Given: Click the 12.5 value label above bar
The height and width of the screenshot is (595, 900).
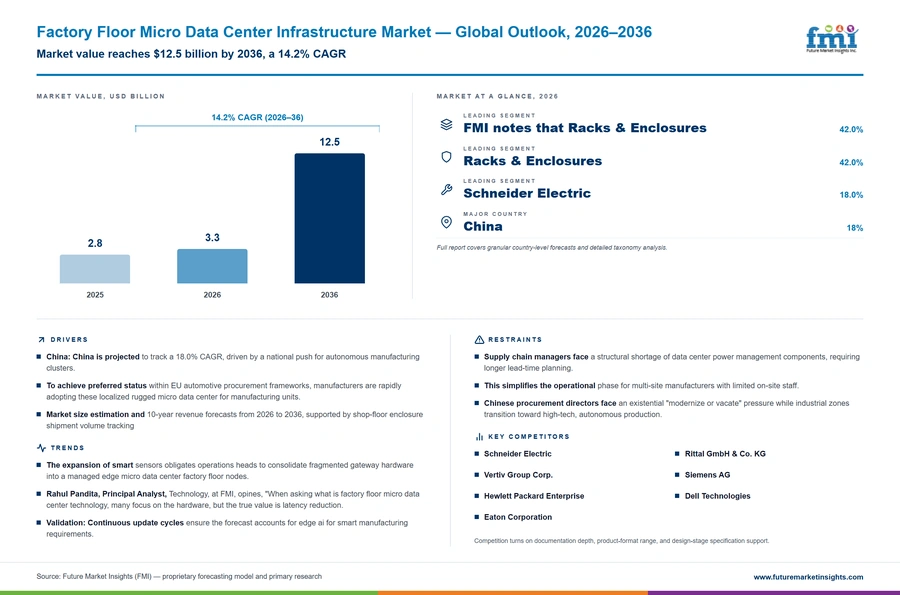Looking at the screenshot, I should [x=329, y=142].
